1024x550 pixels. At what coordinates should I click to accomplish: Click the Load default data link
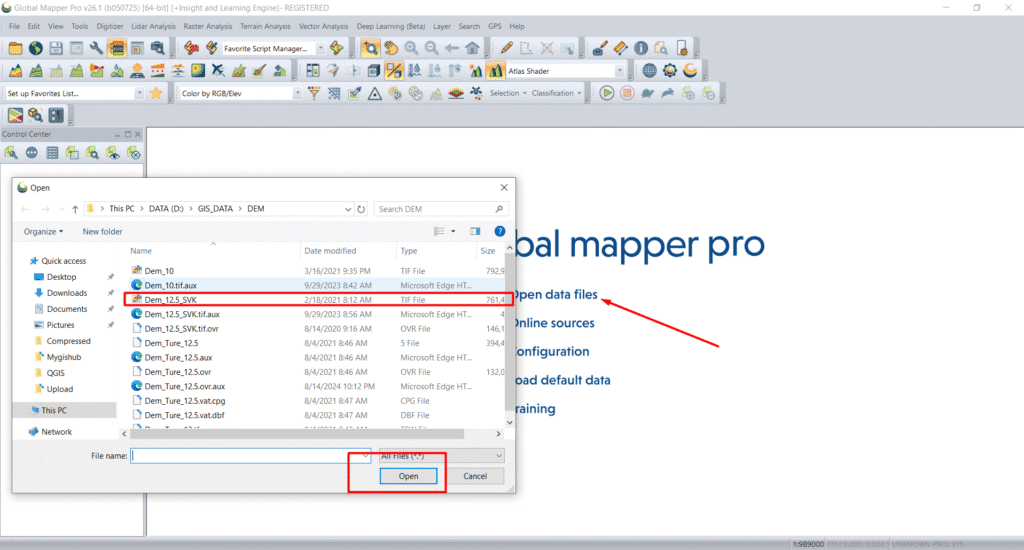(562, 380)
